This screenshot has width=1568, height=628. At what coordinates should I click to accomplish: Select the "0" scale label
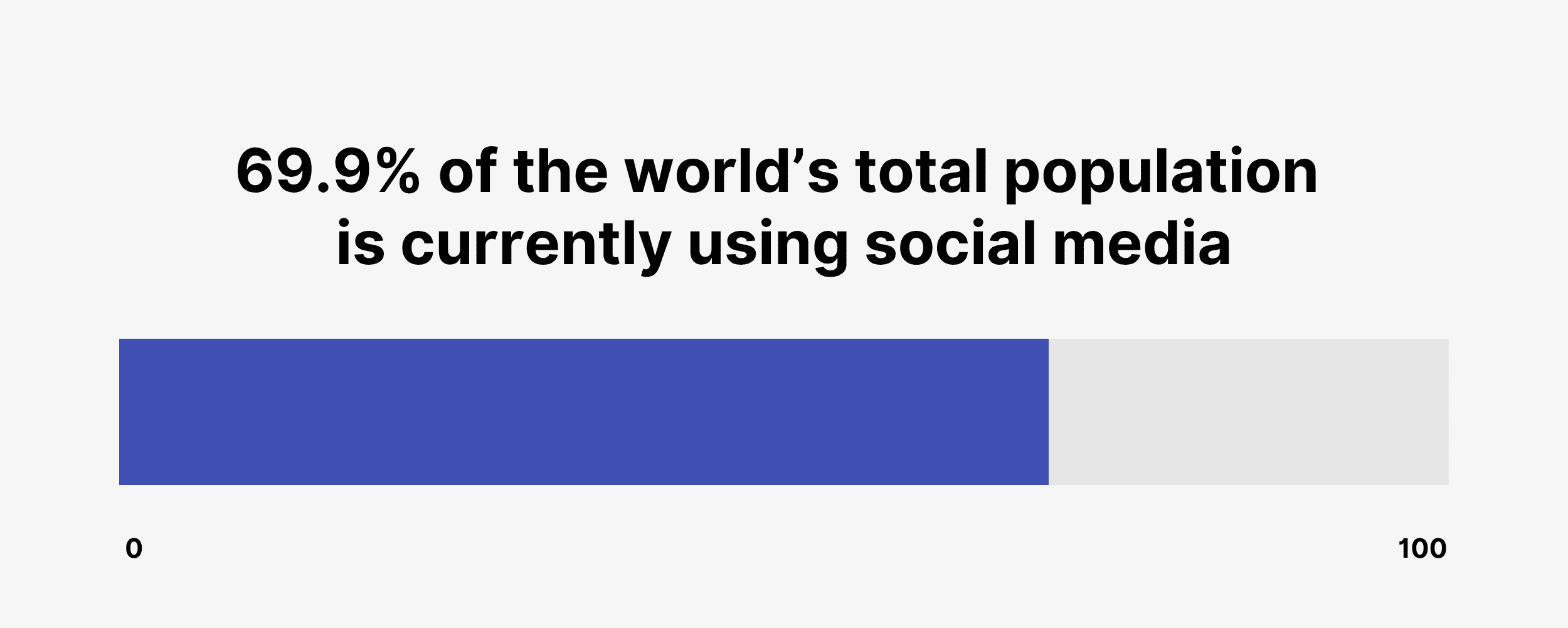pyautogui.click(x=134, y=549)
